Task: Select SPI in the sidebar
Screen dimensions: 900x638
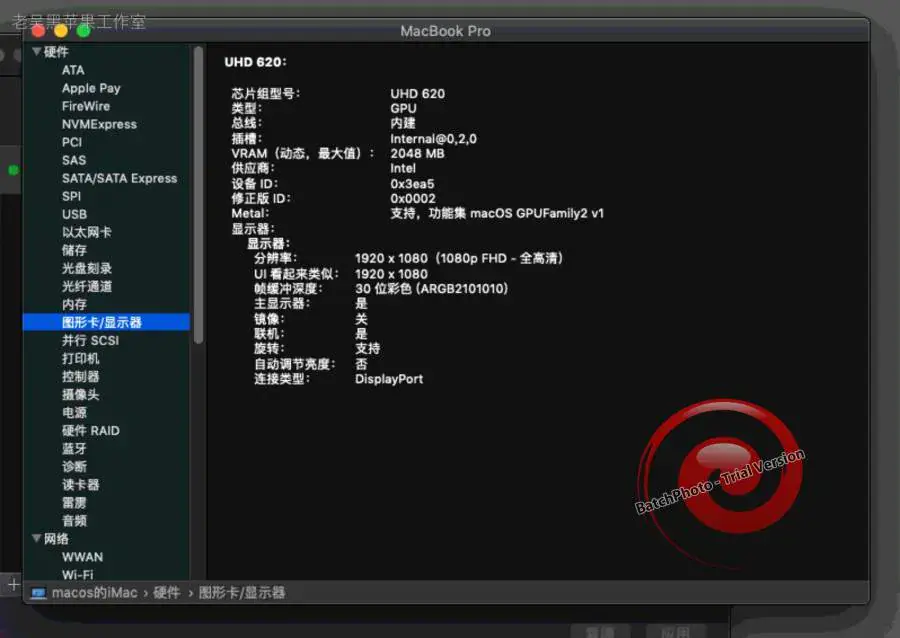Action: 71,196
